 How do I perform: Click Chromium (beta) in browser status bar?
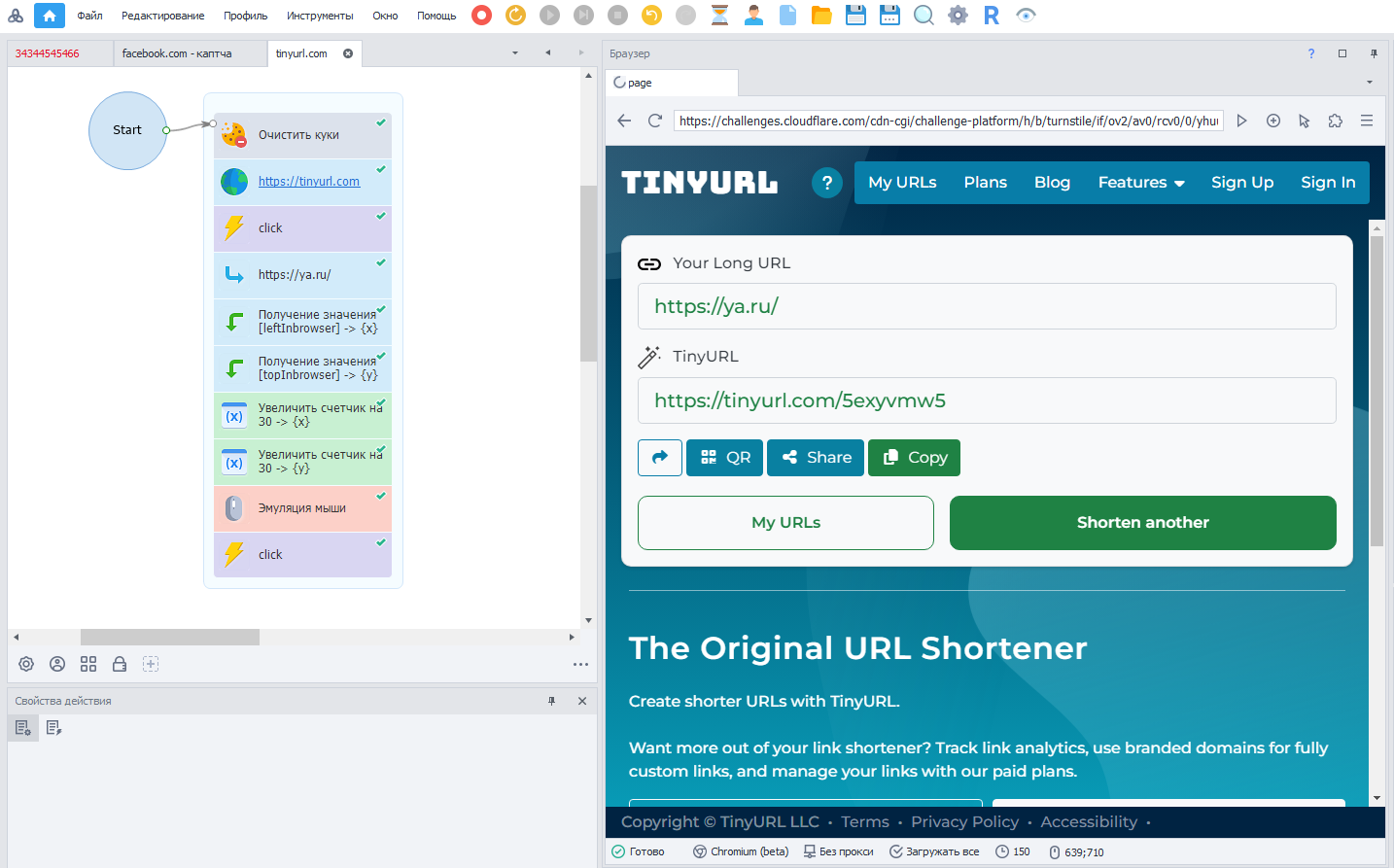[x=741, y=851]
